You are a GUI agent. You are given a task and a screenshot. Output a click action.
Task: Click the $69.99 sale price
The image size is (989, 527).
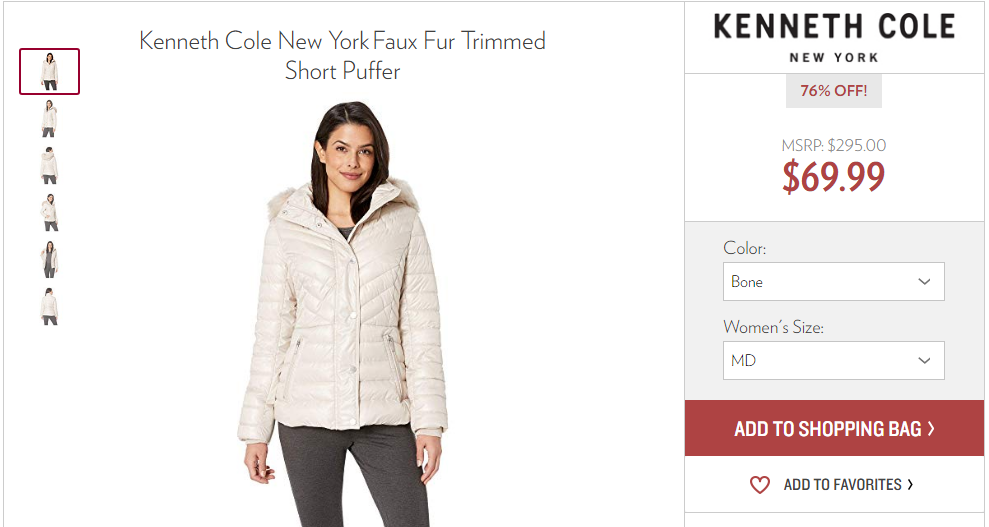(833, 177)
